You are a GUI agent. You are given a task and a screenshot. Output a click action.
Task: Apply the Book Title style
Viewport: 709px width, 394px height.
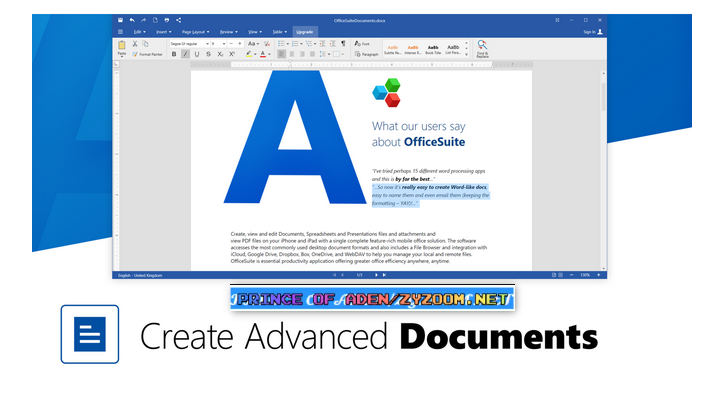(433, 49)
